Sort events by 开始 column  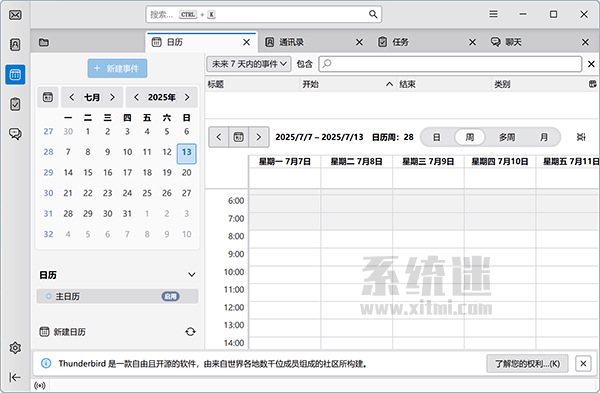pyautogui.click(x=347, y=84)
